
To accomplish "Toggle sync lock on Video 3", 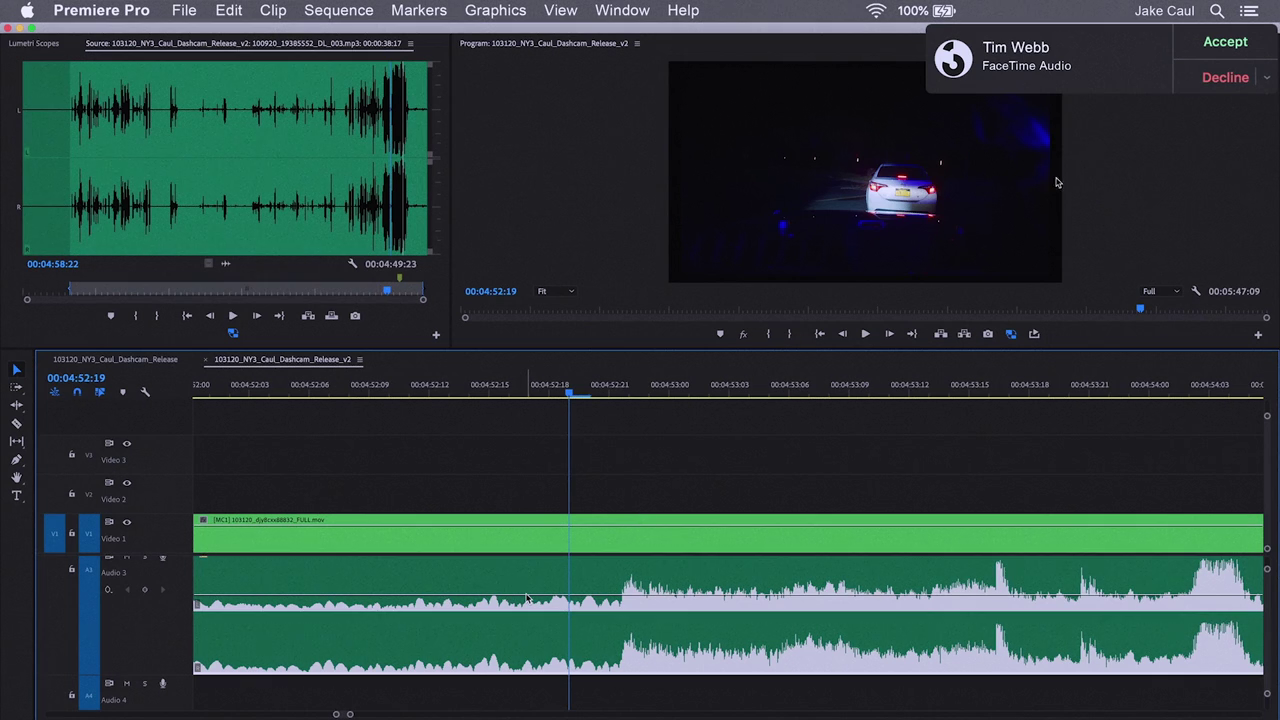I will tap(109, 443).
